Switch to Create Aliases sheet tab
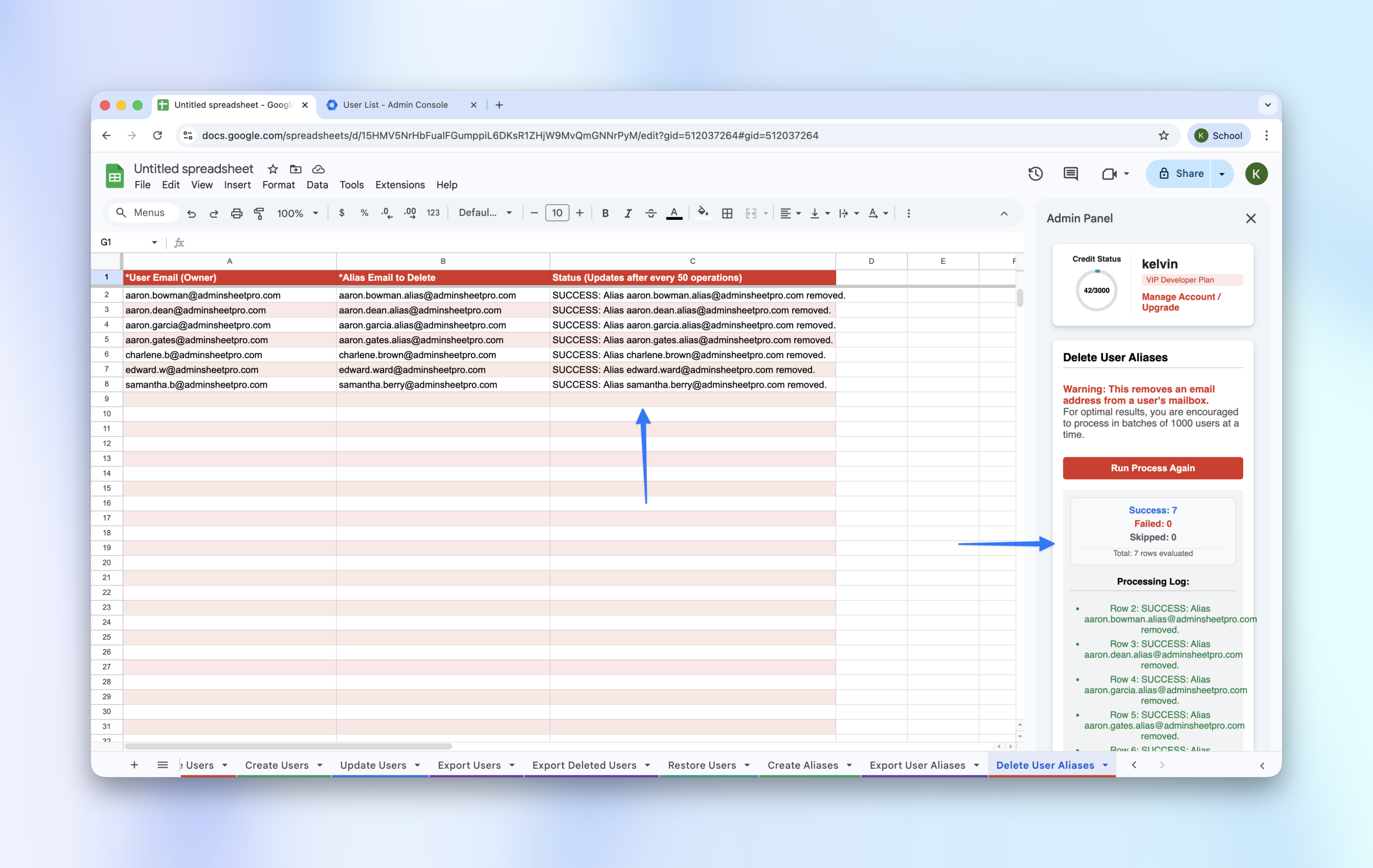 [x=802, y=765]
